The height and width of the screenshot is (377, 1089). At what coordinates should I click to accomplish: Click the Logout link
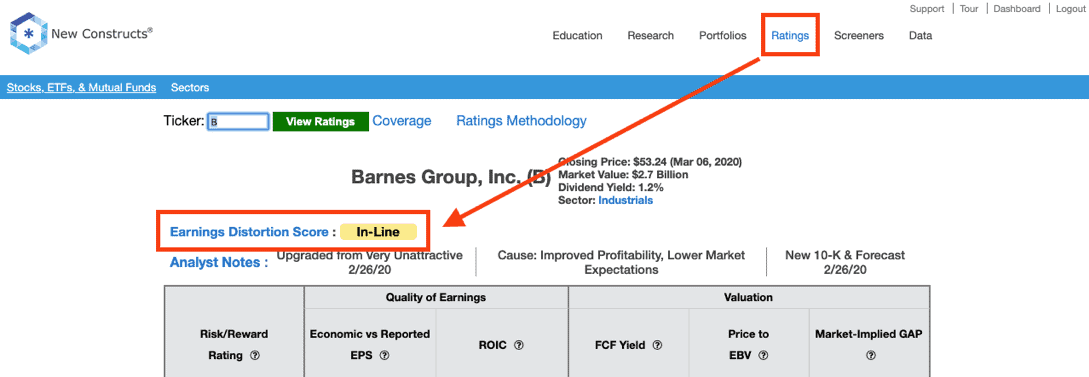[1070, 9]
